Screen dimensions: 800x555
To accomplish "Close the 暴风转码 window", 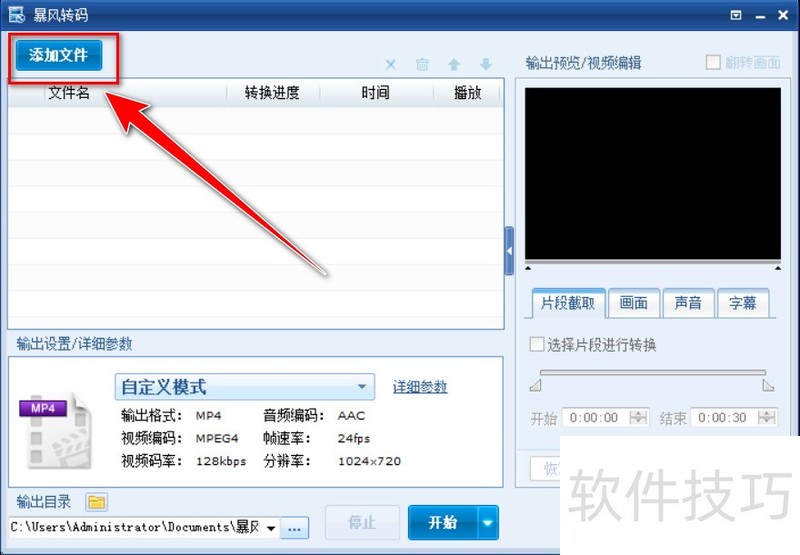I will click(783, 15).
